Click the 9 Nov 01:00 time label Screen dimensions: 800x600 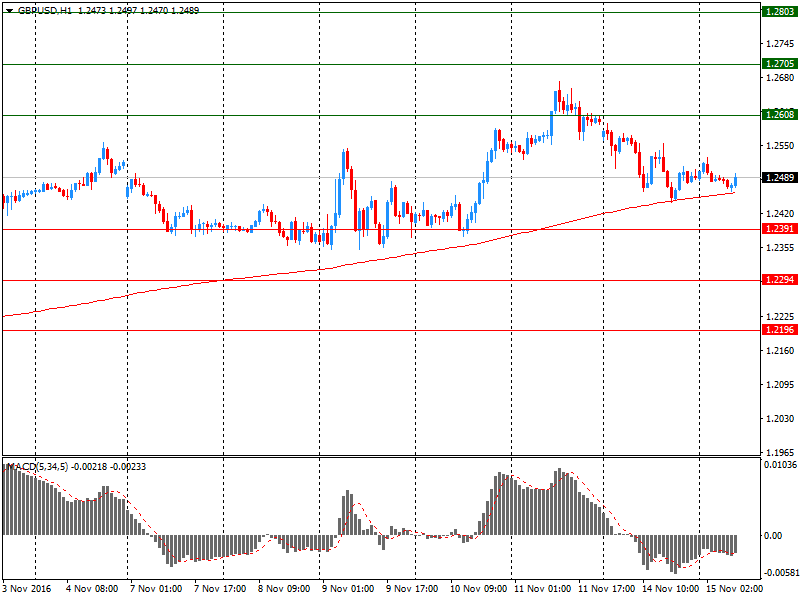coord(348,589)
